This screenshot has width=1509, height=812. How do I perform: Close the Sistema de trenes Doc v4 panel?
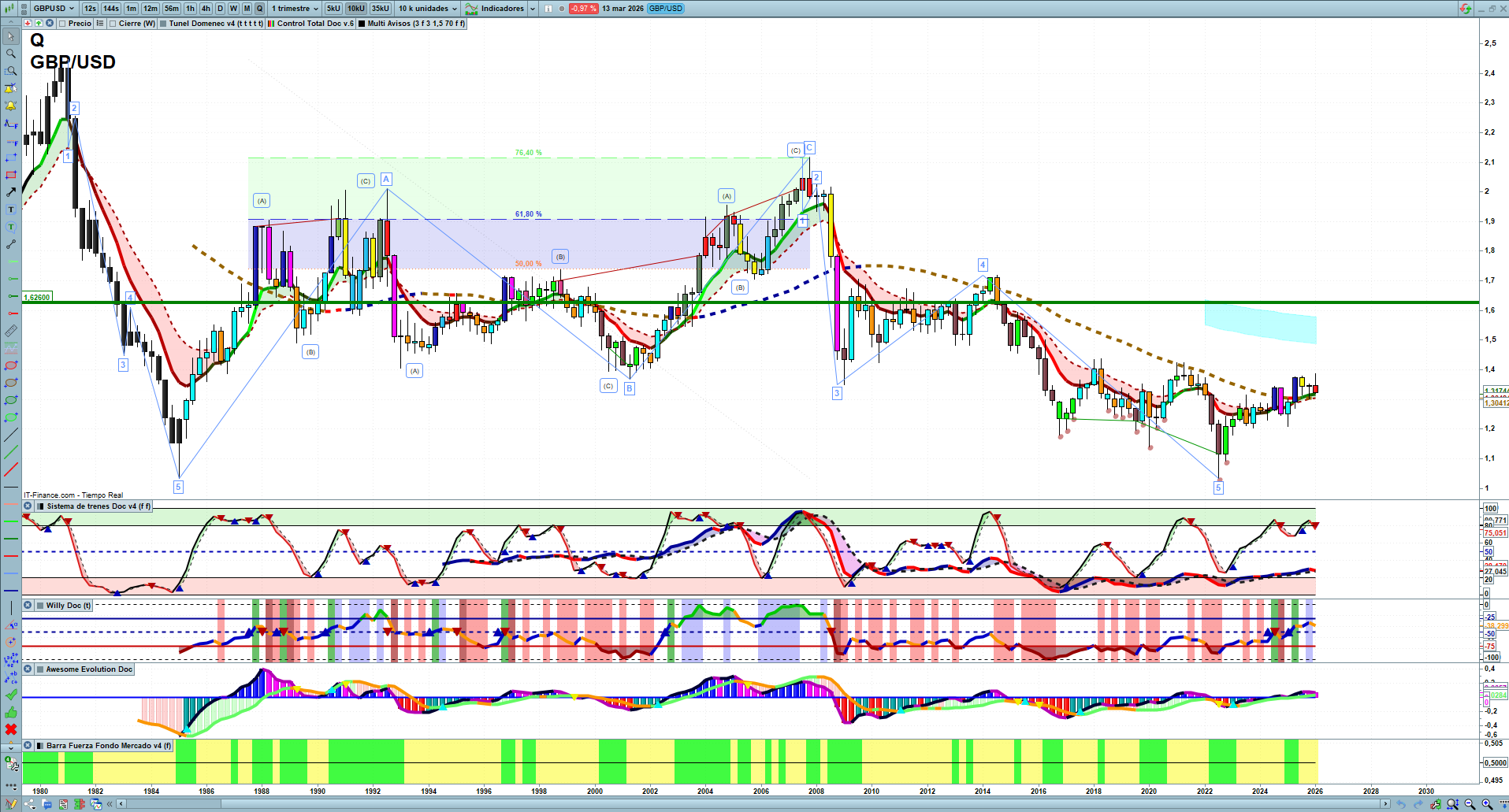(x=28, y=506)
